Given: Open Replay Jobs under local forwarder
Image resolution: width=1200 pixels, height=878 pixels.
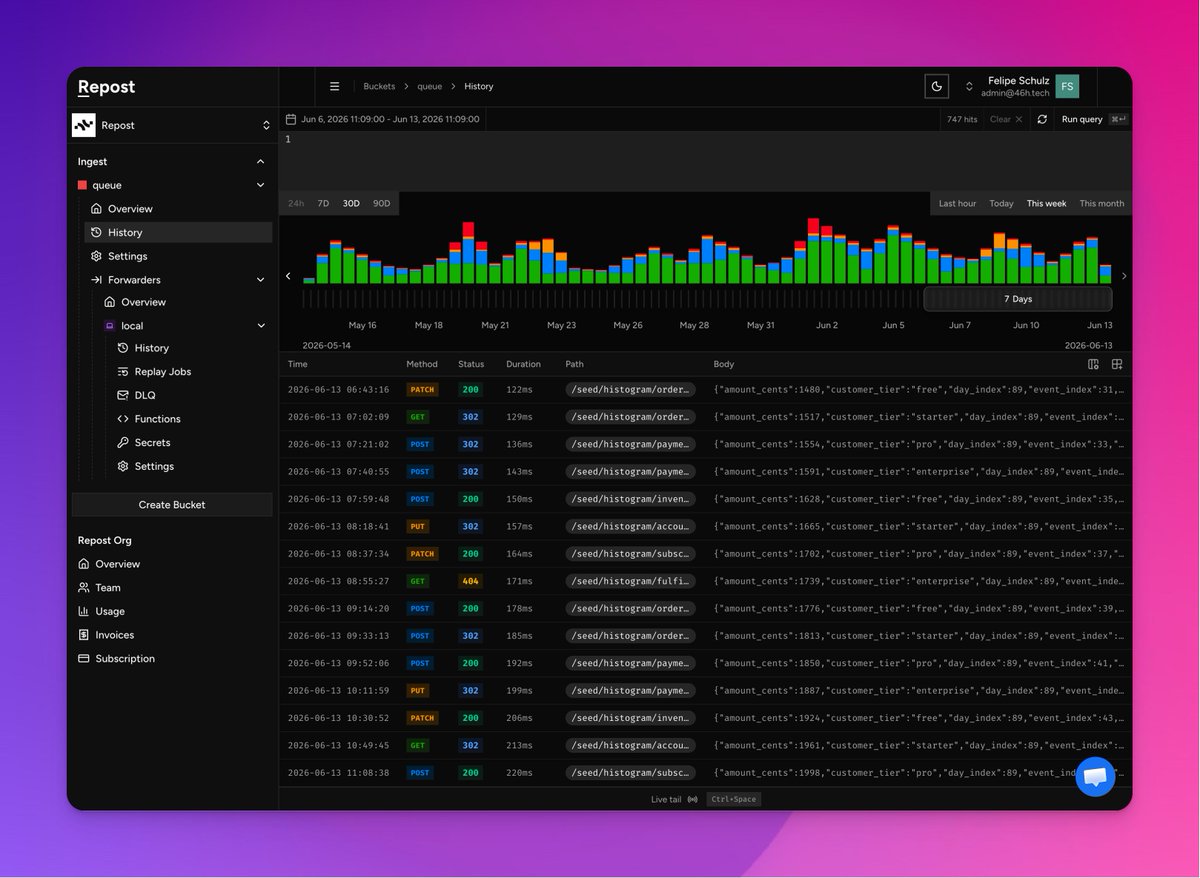Looking at the screenshot, I should click(162, 372).
